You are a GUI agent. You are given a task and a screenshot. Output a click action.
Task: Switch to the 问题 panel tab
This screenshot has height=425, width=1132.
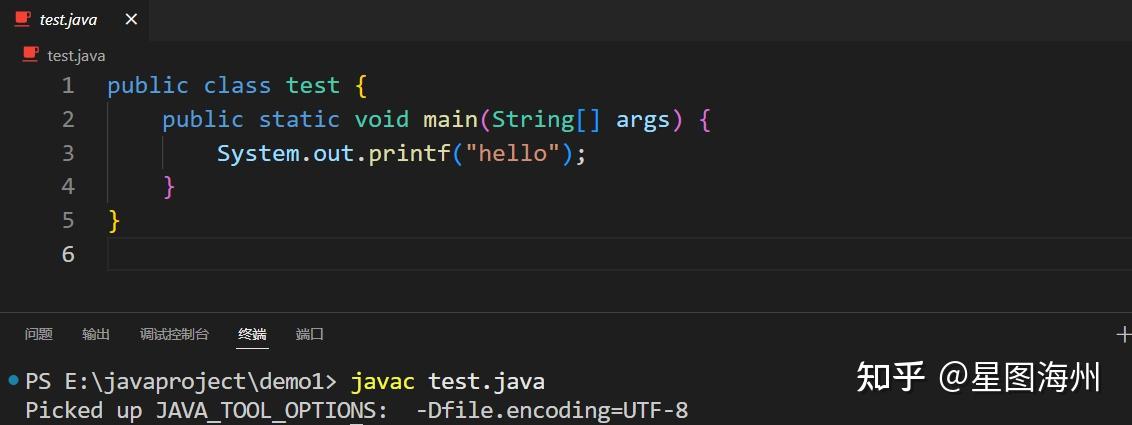tap(38, 334)
